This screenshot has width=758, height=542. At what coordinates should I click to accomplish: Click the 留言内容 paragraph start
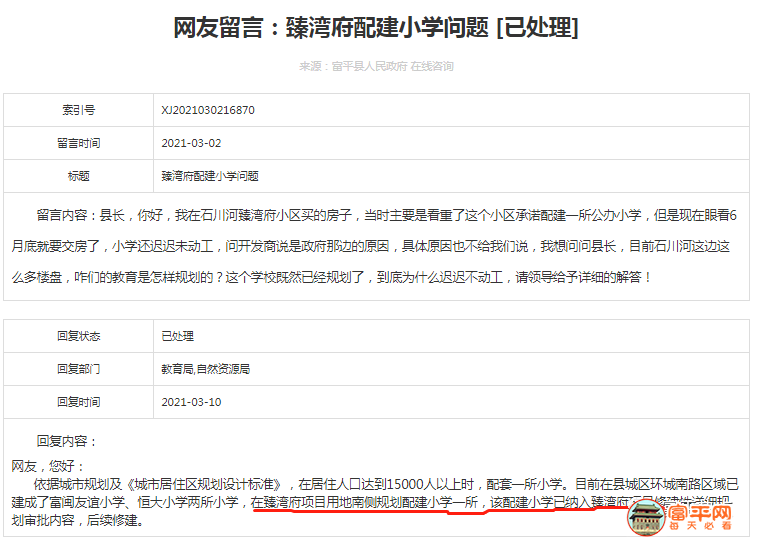68,215
